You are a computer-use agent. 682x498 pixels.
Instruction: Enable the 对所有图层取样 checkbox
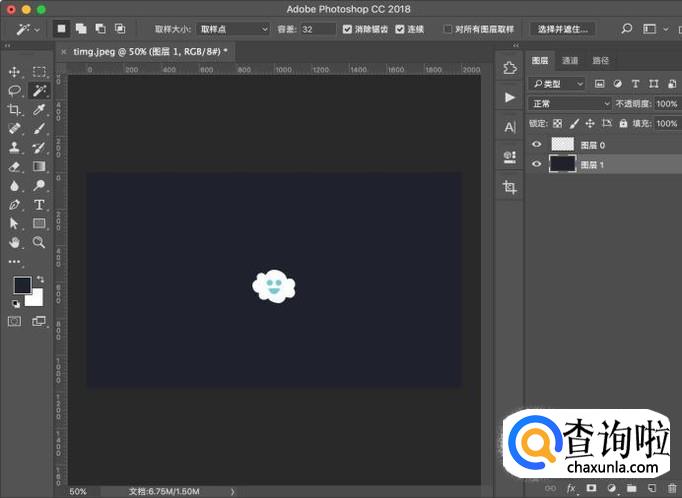(448, 29)
